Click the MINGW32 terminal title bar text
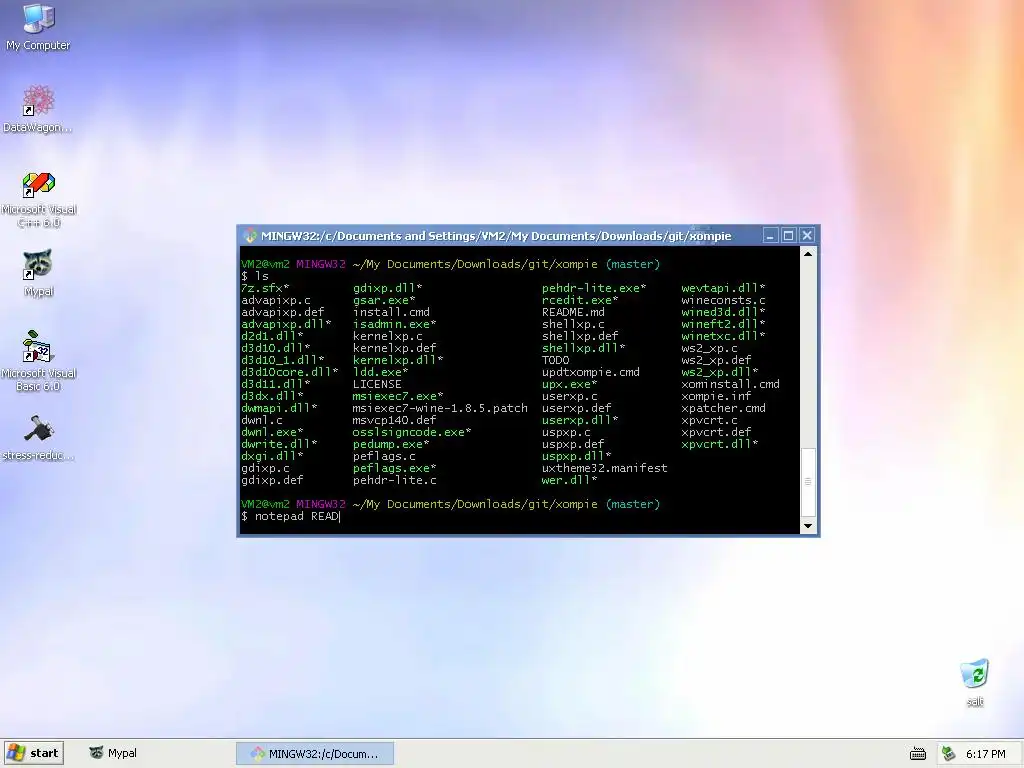 pyautogui.click(x=496, y=236)
